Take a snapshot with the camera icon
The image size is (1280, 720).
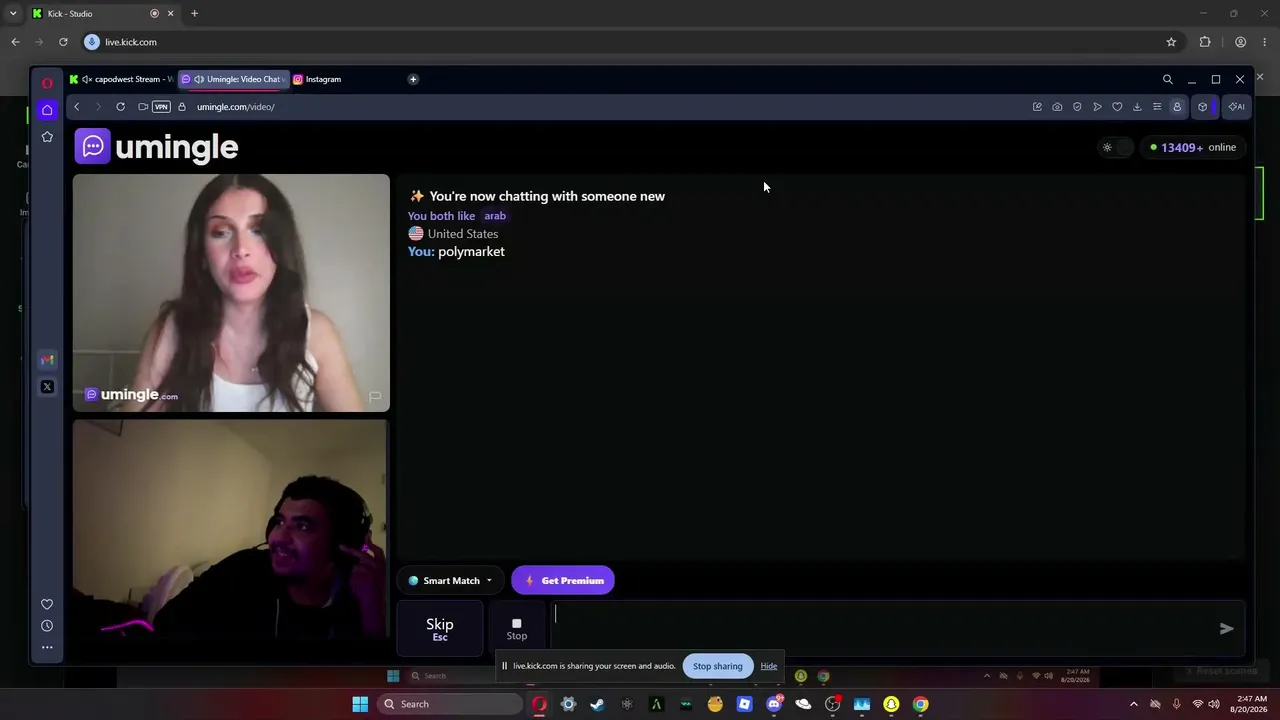[1057, 107]
